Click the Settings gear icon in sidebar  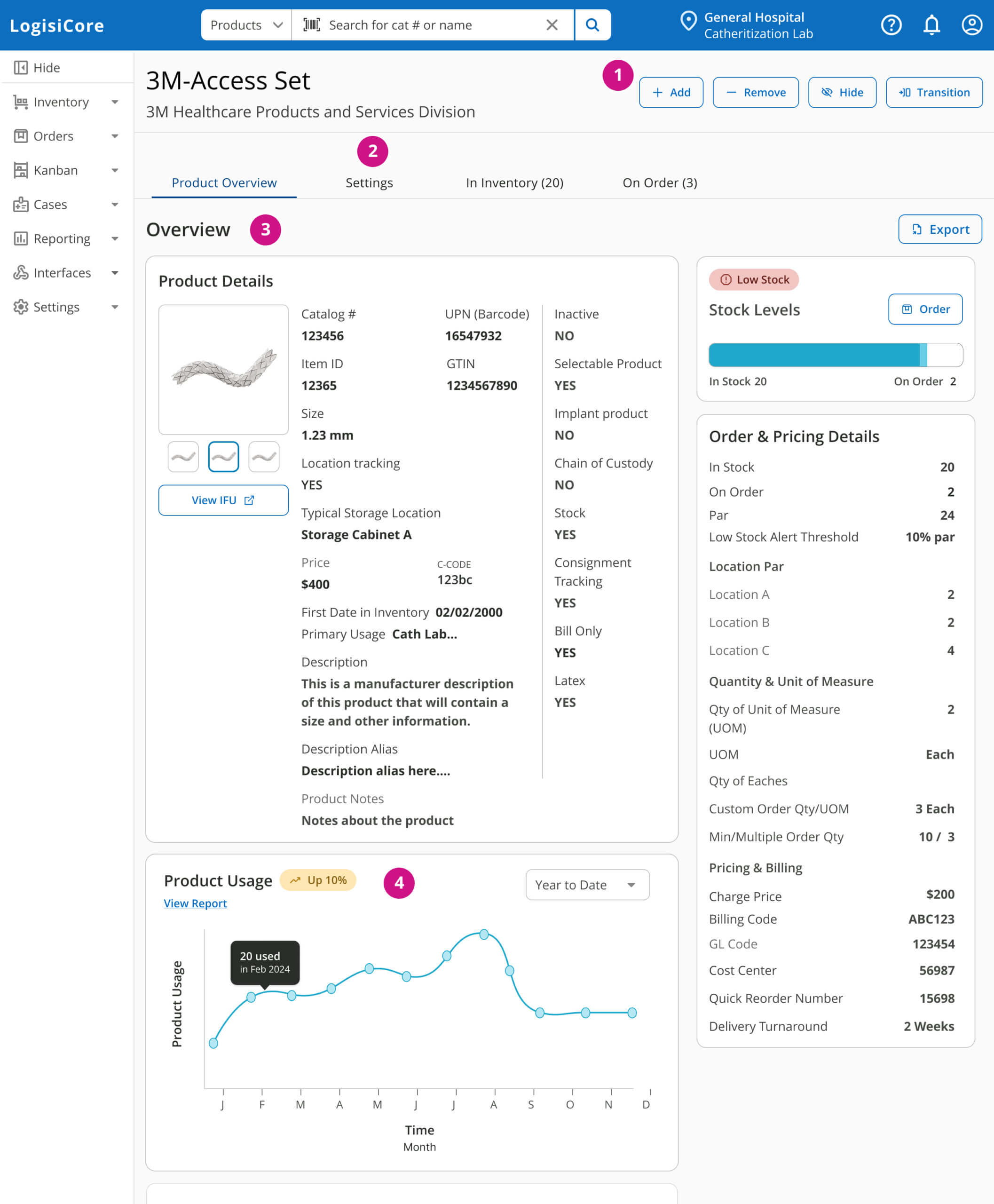click(21, 307)
